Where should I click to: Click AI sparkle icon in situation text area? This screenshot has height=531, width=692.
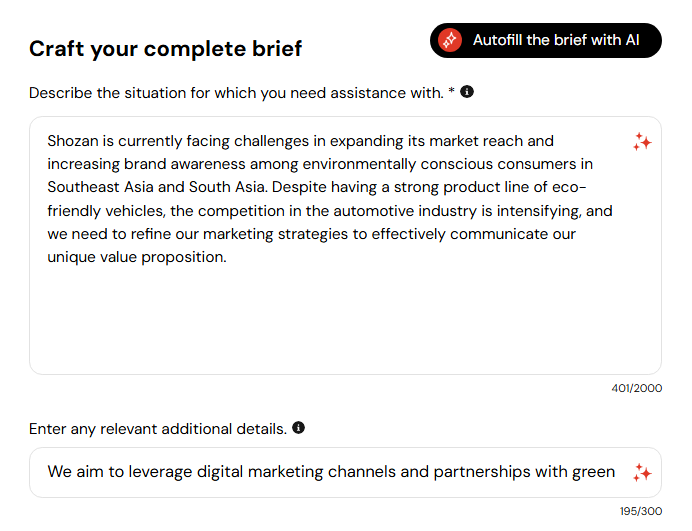point(642,142)
